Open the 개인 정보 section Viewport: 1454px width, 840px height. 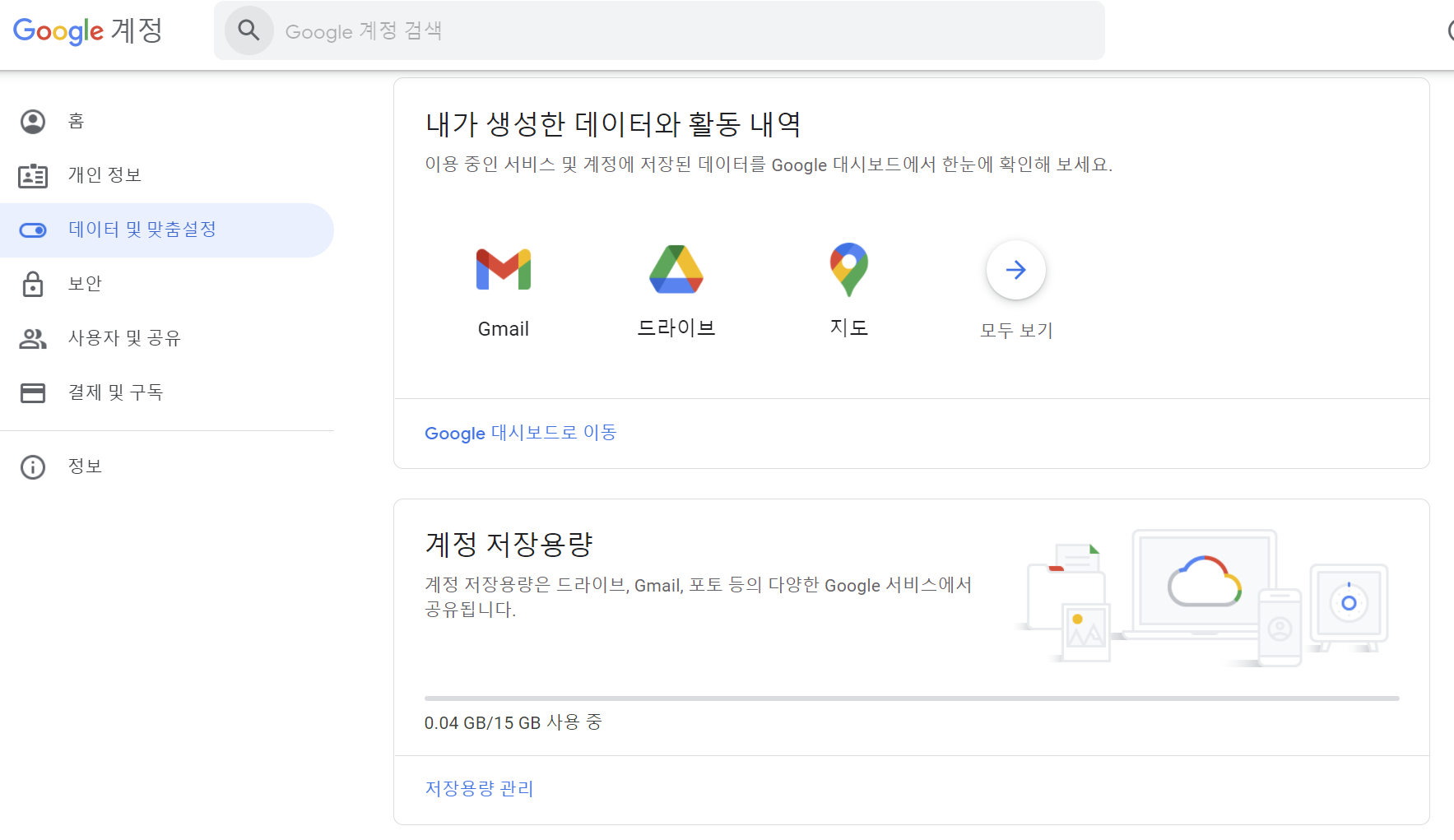coord(167,176)
